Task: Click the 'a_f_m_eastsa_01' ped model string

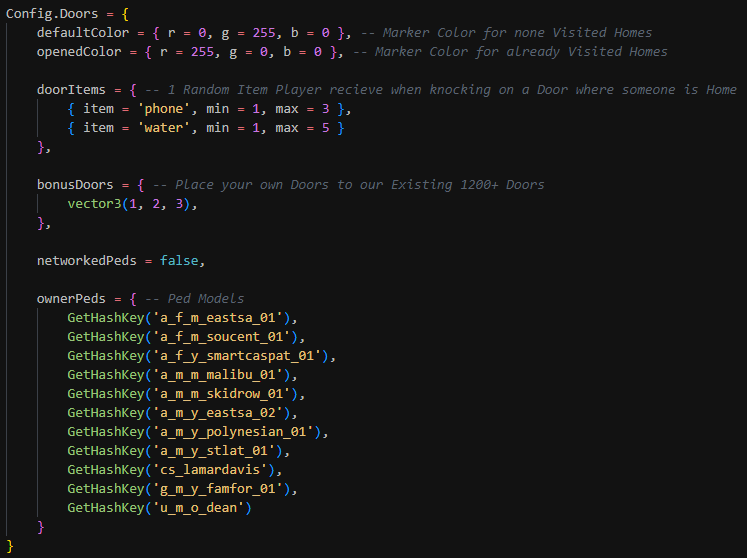Action: 222,318
